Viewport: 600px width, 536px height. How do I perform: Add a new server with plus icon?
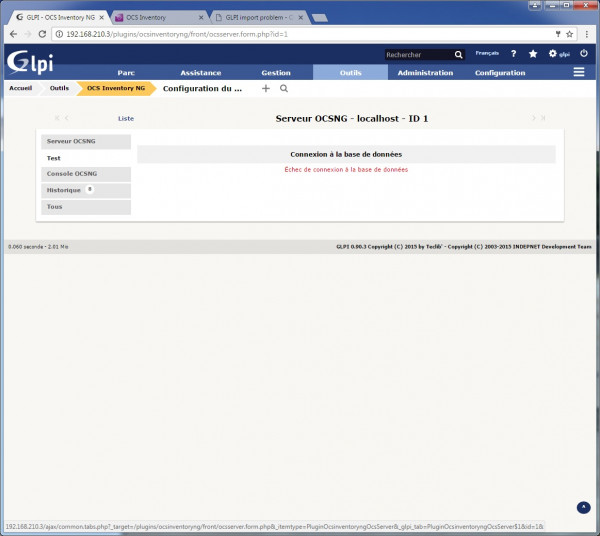(266, 88)
